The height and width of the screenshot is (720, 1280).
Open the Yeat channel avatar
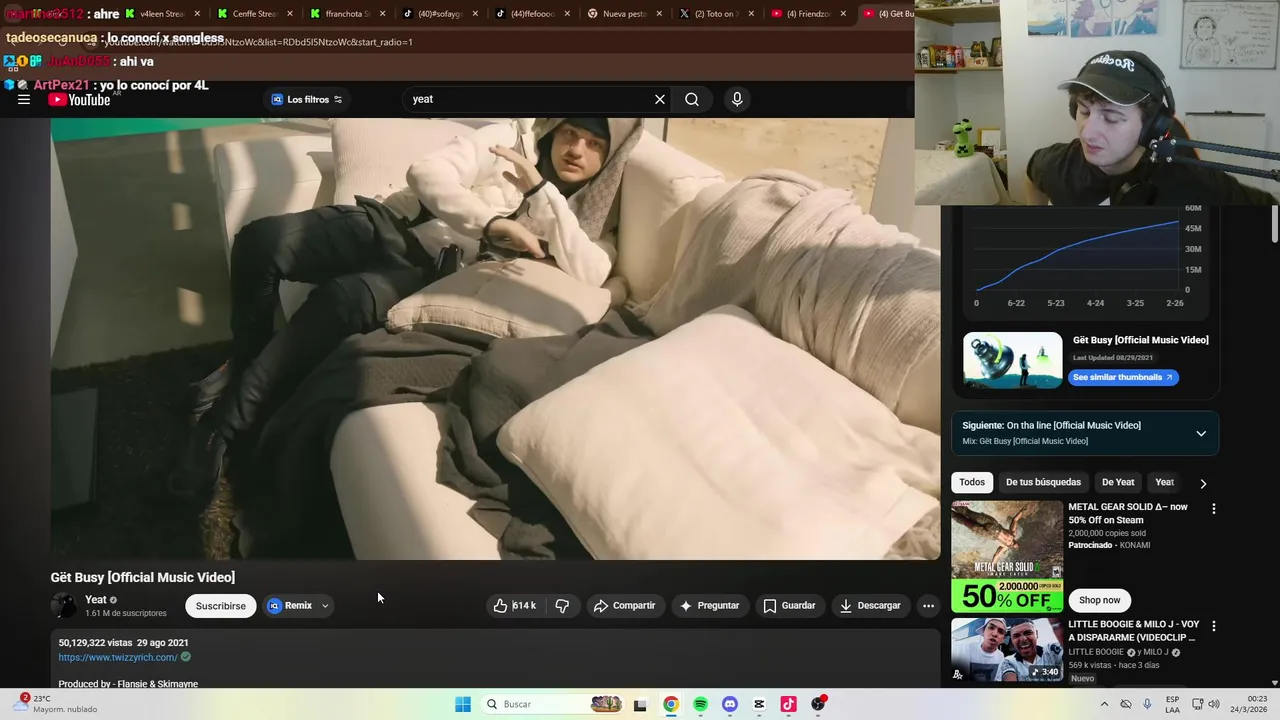click(64, 605)
